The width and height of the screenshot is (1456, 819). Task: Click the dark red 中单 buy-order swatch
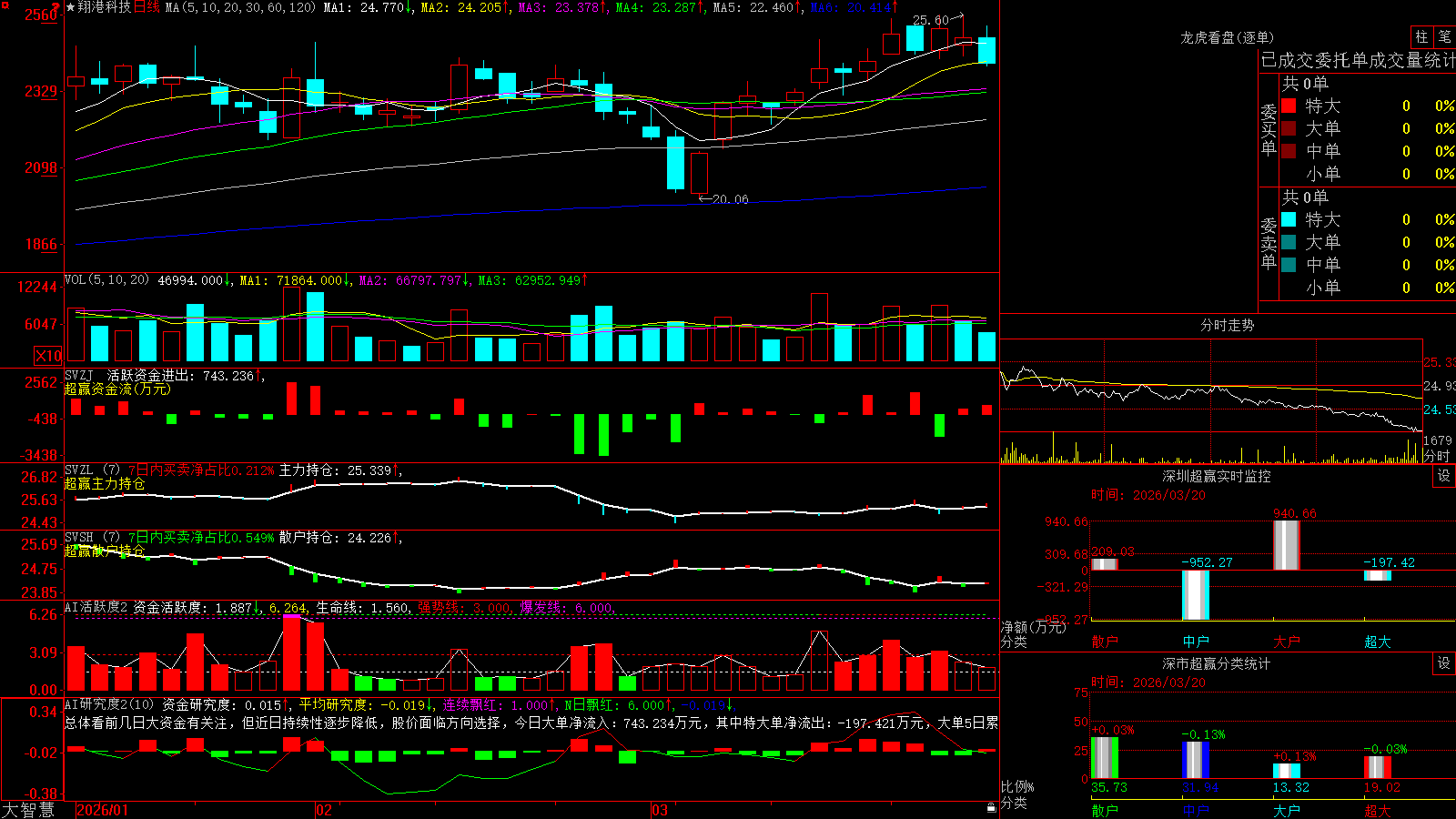pos(1289,151)
